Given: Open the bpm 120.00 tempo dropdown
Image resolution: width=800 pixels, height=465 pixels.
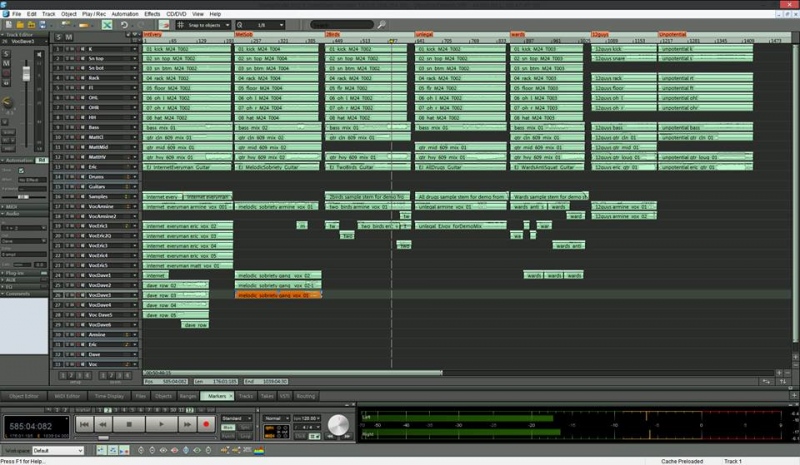Looking at the screenshot, I should (307, 418).
